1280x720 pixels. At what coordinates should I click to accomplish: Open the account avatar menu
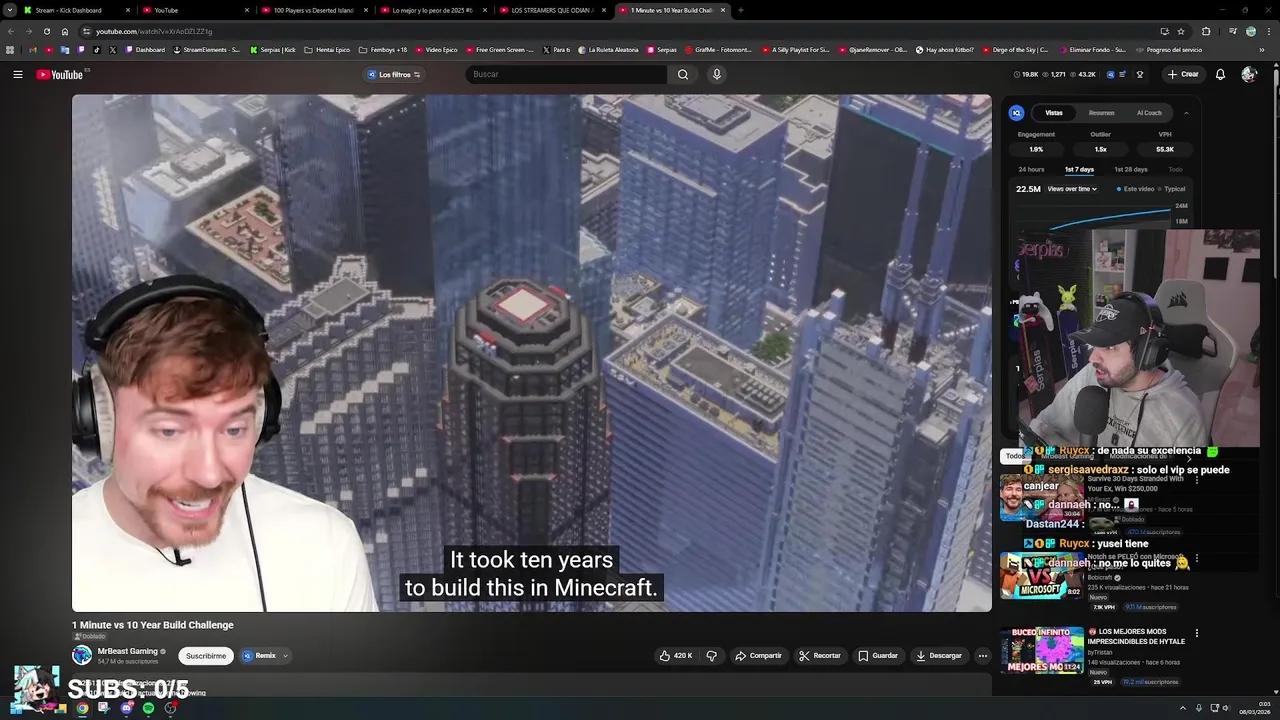point(1248,74)
